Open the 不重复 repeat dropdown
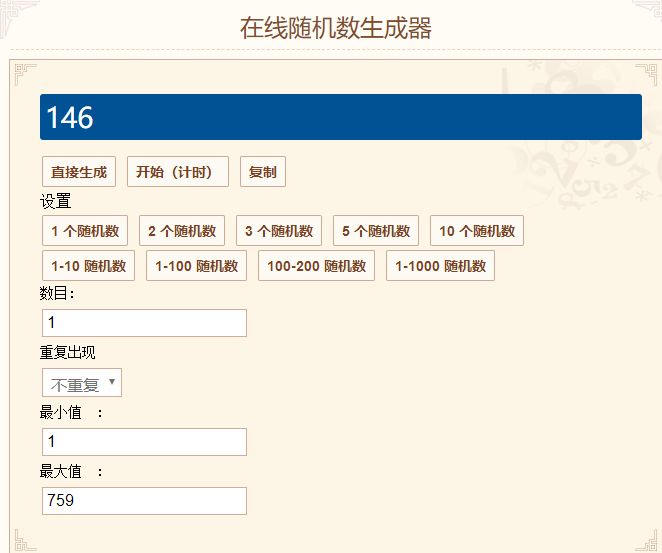662x553 pixels. pos(82,382)
